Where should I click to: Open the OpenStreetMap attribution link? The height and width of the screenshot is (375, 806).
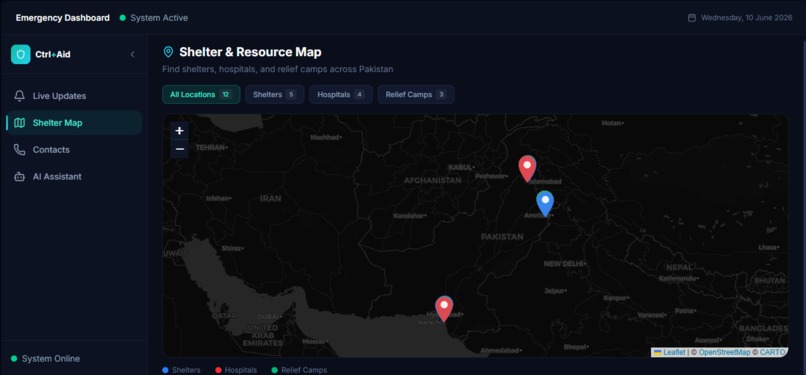pyautogui.click(x=724, y=352)
